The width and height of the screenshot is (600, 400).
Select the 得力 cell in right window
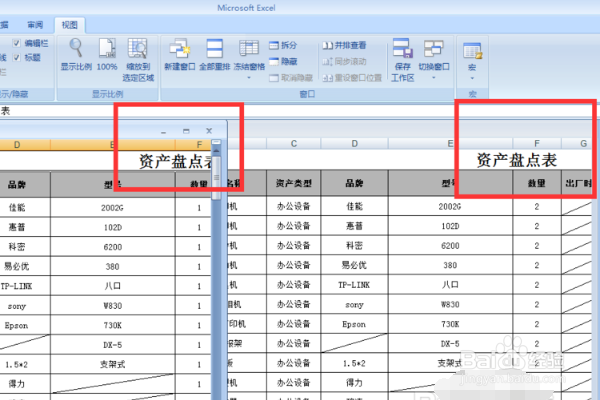pos(355,383)
